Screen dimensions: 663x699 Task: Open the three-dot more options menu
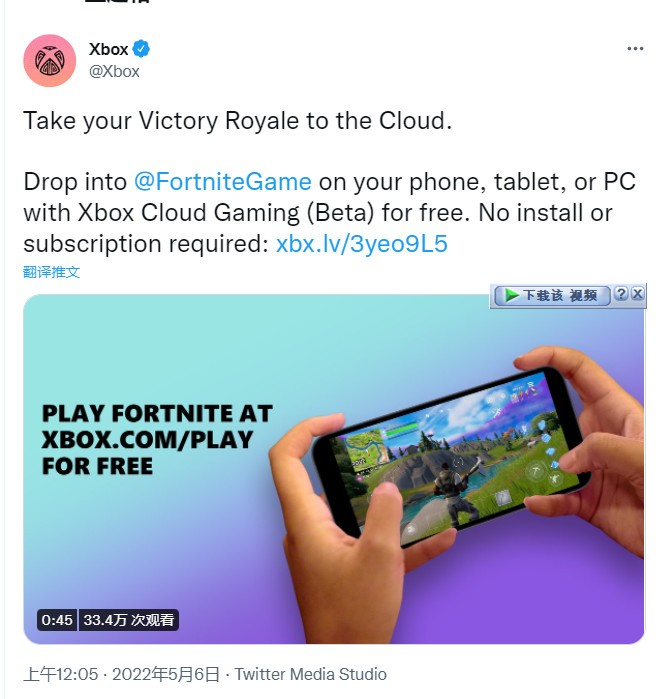[x=635, y=48]
